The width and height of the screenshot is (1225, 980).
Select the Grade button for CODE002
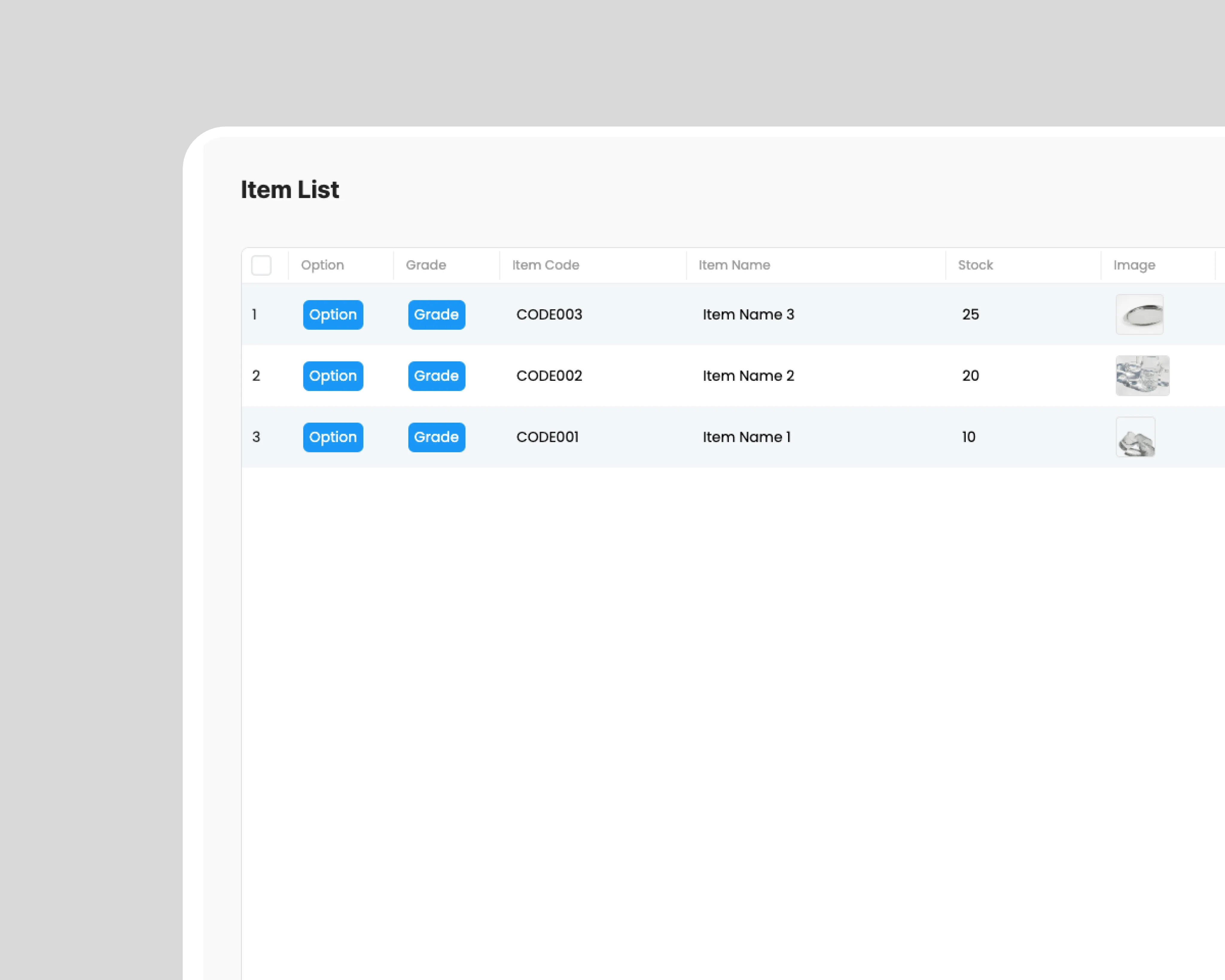pos(436,375)
